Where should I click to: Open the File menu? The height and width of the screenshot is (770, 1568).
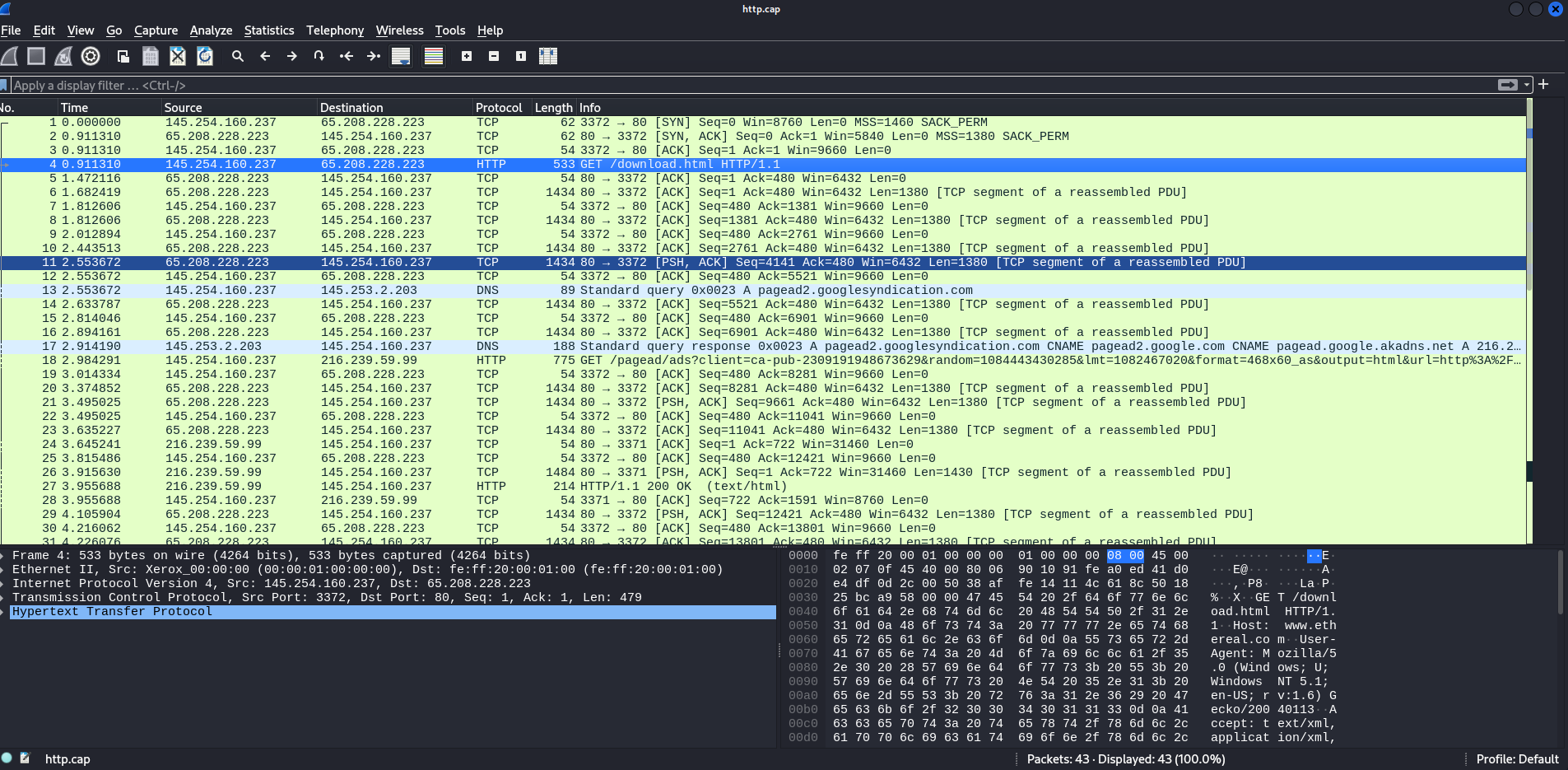tap(11, 30)
